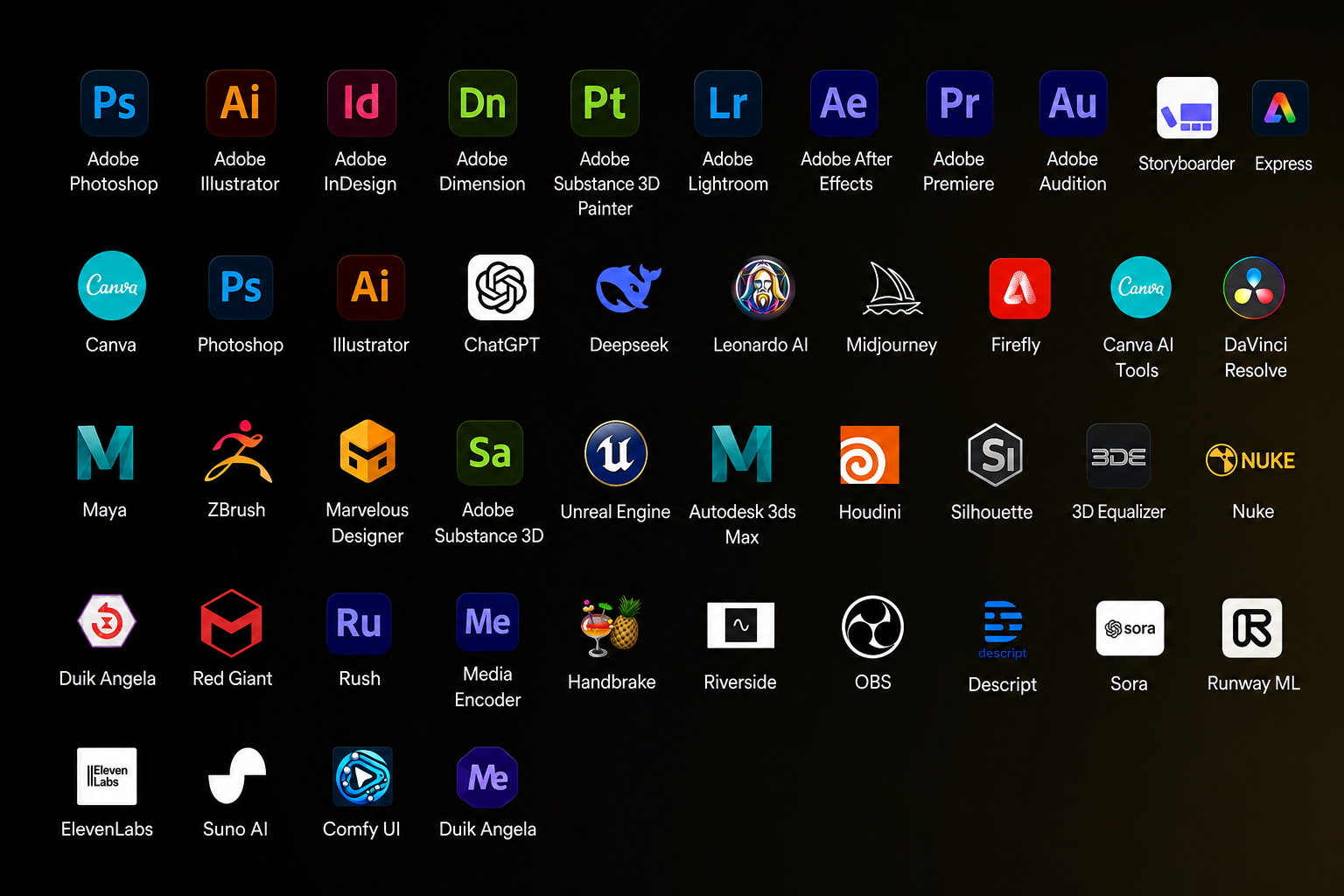Screen dimensions: 1344x896
Task: Select the Silhouette Si hexagon icon
Action: (x=996, y=455)
